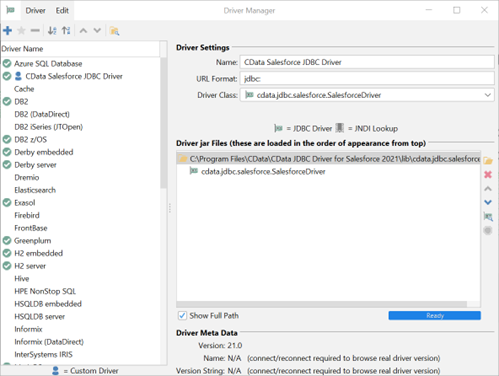Select the Cache driver
Image resolution: width=499 pixels, height=376 pixels.
[24, 89]
